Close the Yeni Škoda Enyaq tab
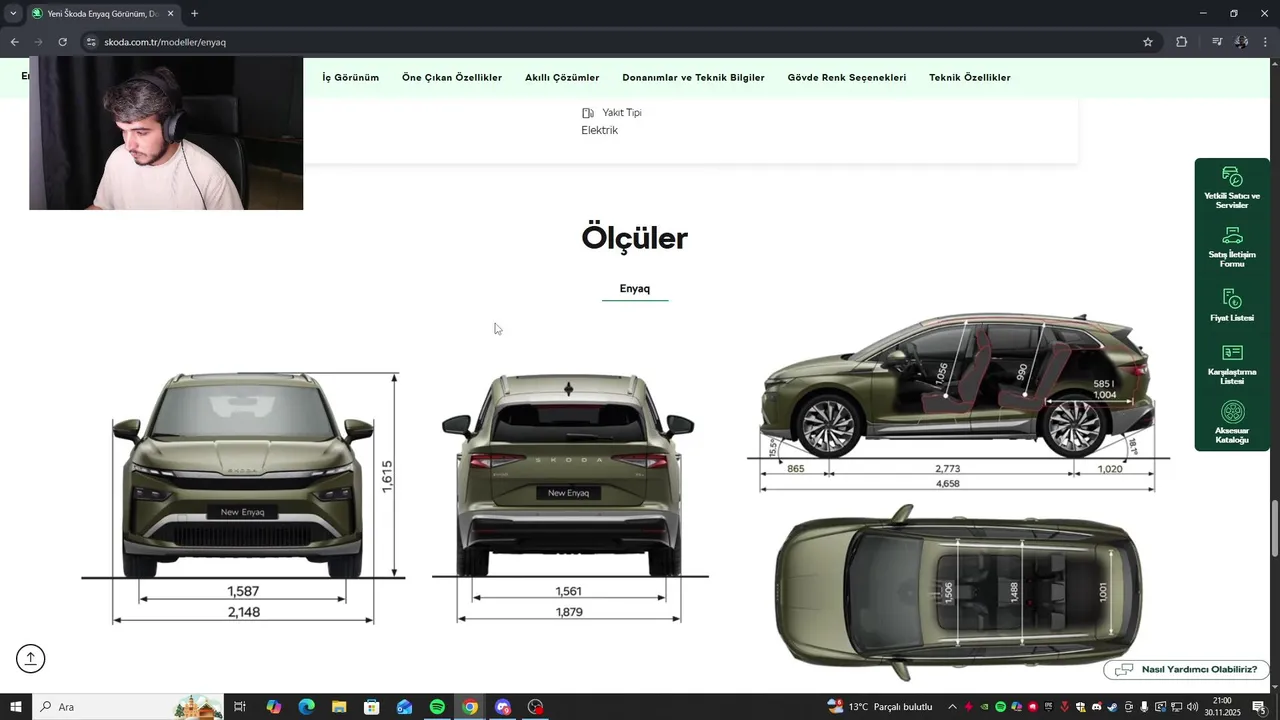The width and height of the screenshot is (1280, 720). [170, 14]
